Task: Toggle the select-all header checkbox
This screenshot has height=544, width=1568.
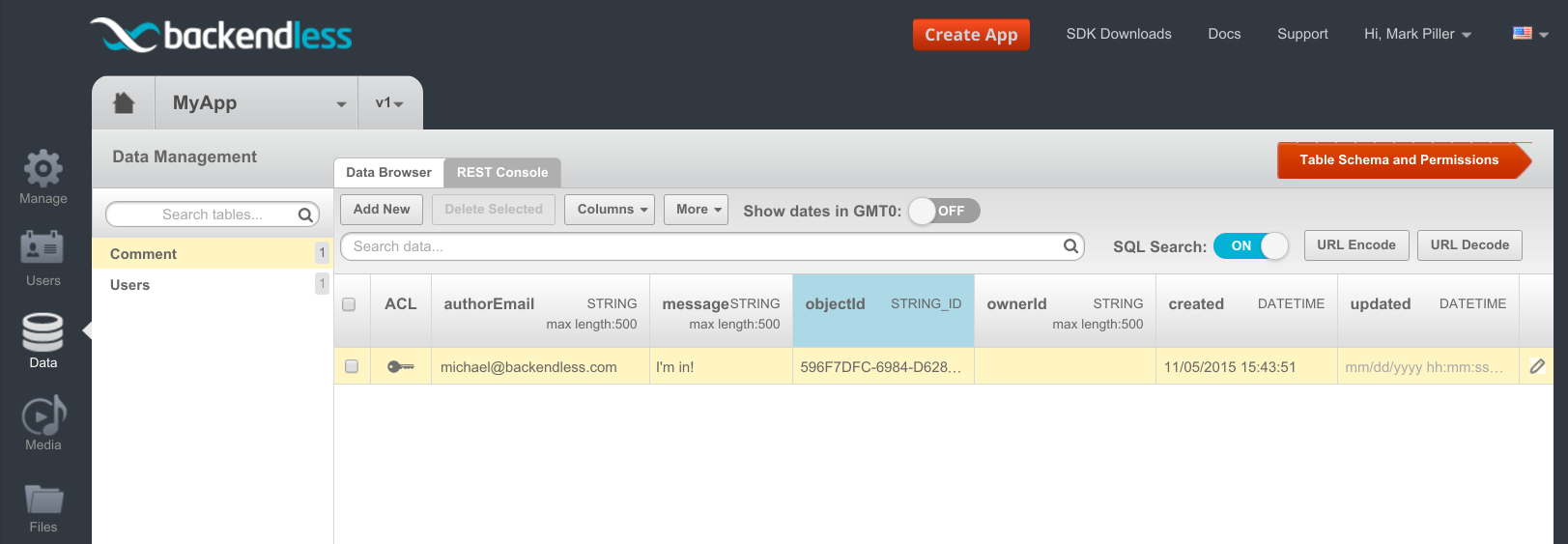Action: coord(350,304)
